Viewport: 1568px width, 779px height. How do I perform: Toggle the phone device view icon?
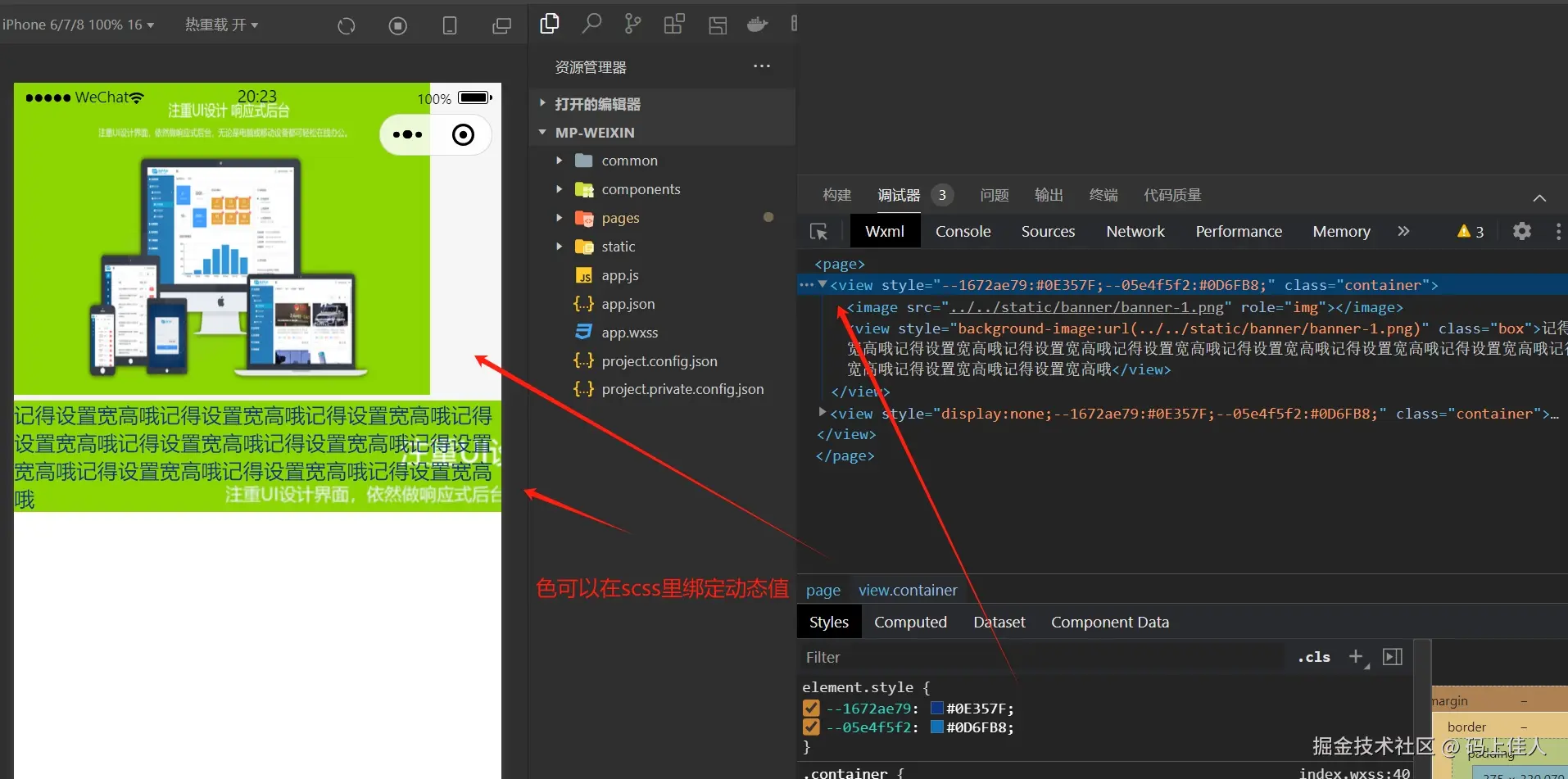pos(450,26)
